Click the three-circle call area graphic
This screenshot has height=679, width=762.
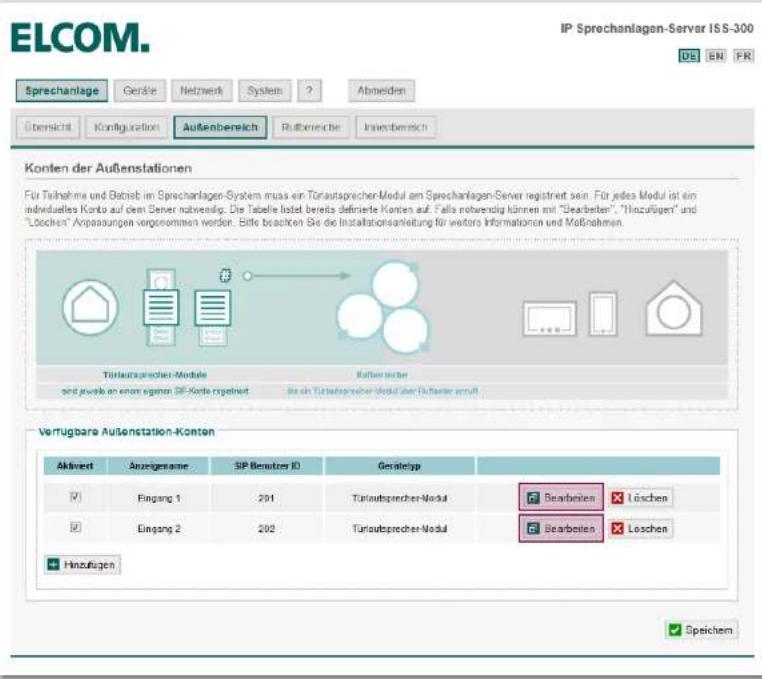[384, 308]
